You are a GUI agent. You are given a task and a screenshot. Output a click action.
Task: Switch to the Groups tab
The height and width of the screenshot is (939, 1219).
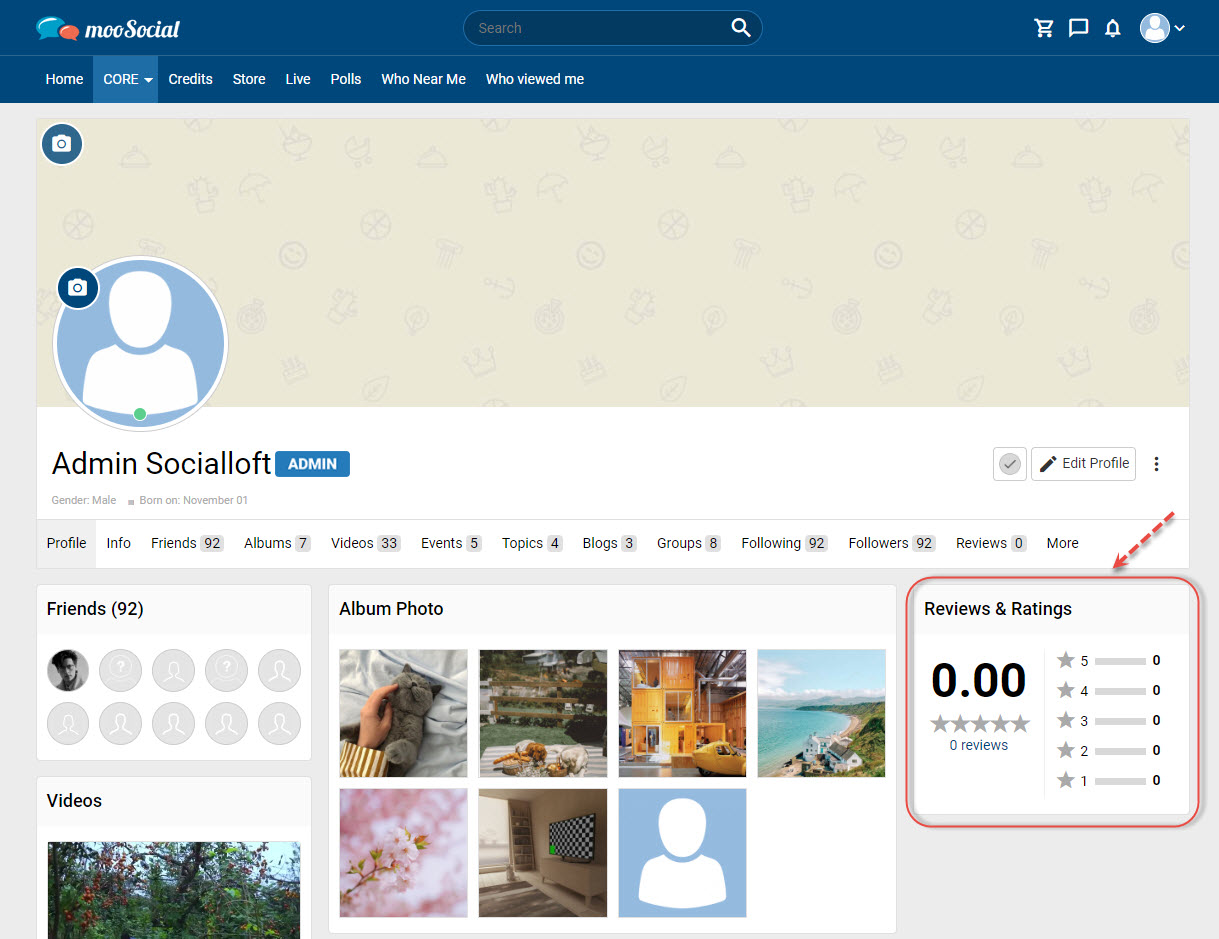point(689,544)
